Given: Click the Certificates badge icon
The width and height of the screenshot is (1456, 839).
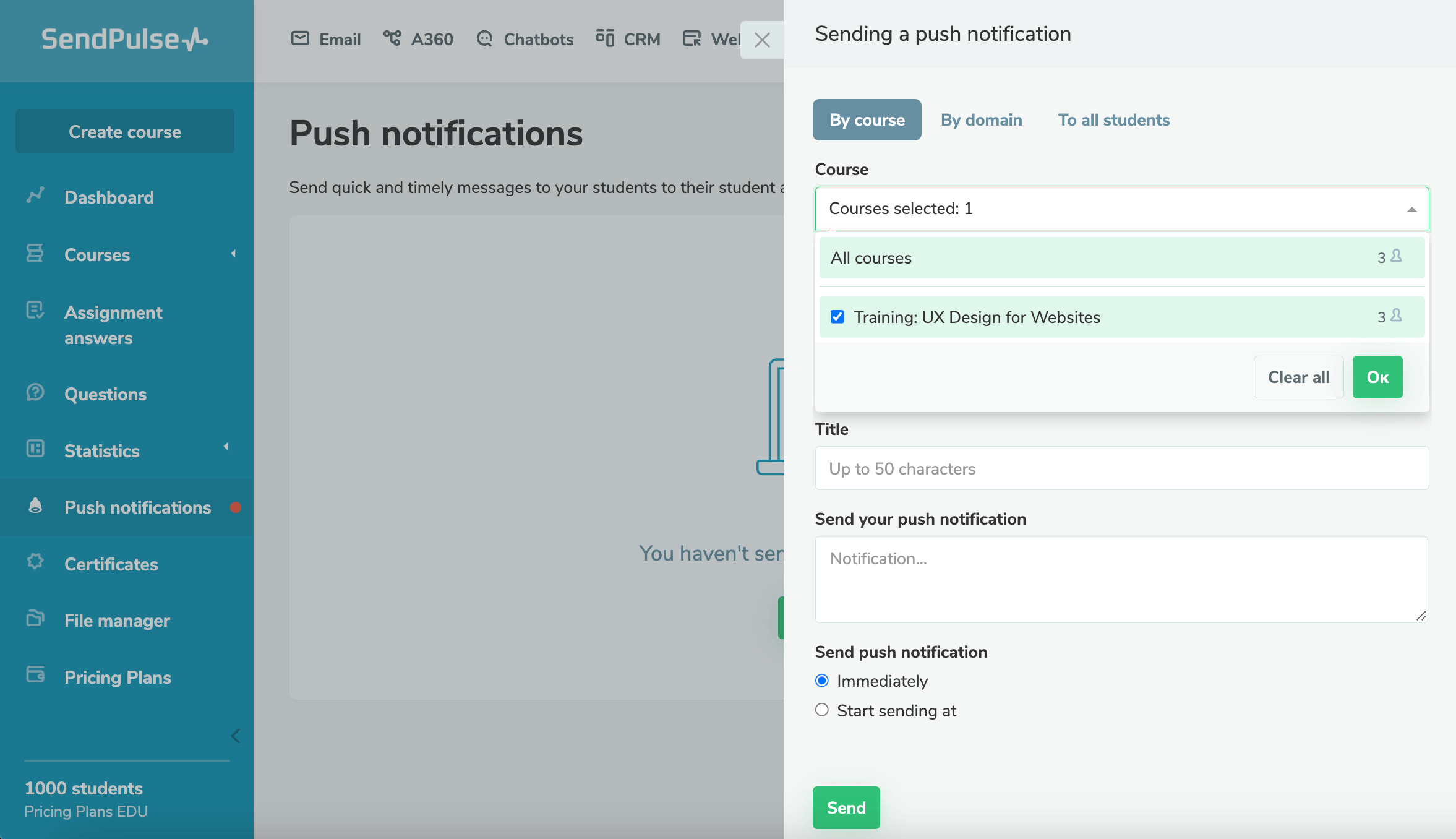Looking at the screenshot, I should (x=35, y=562).
